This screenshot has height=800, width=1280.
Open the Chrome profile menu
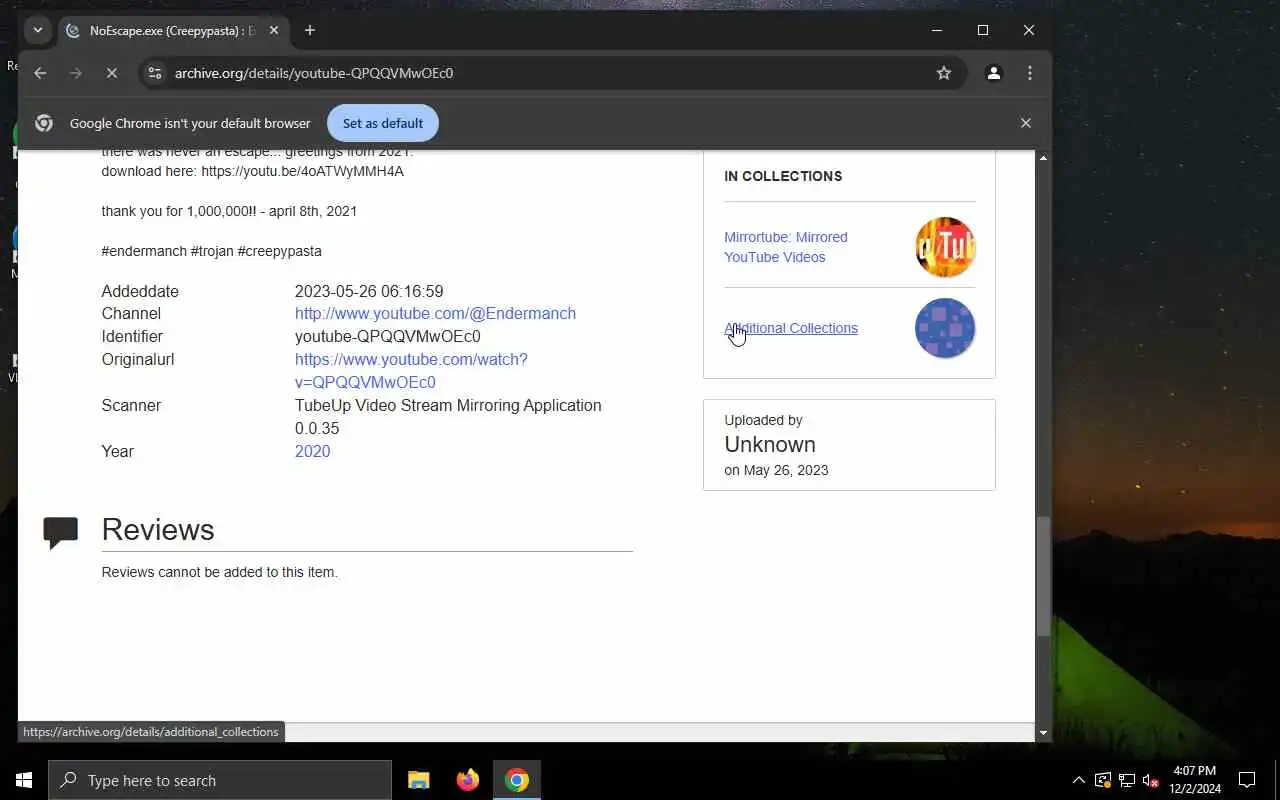[994, 73]
